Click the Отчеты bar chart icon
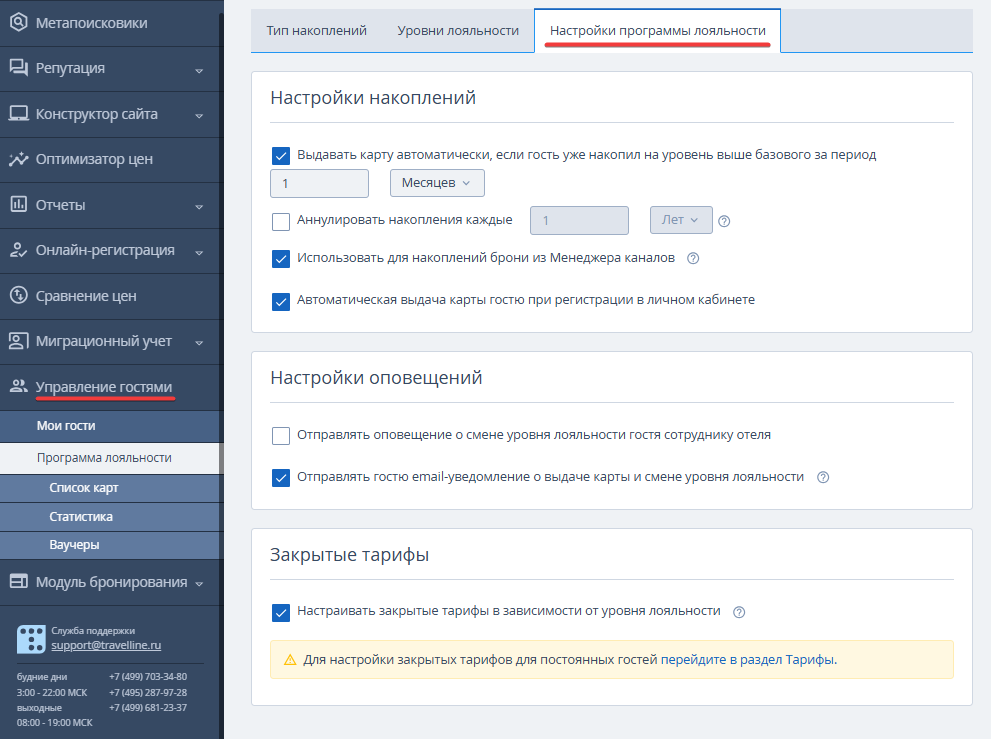991x739 pixels. (18, 204)
